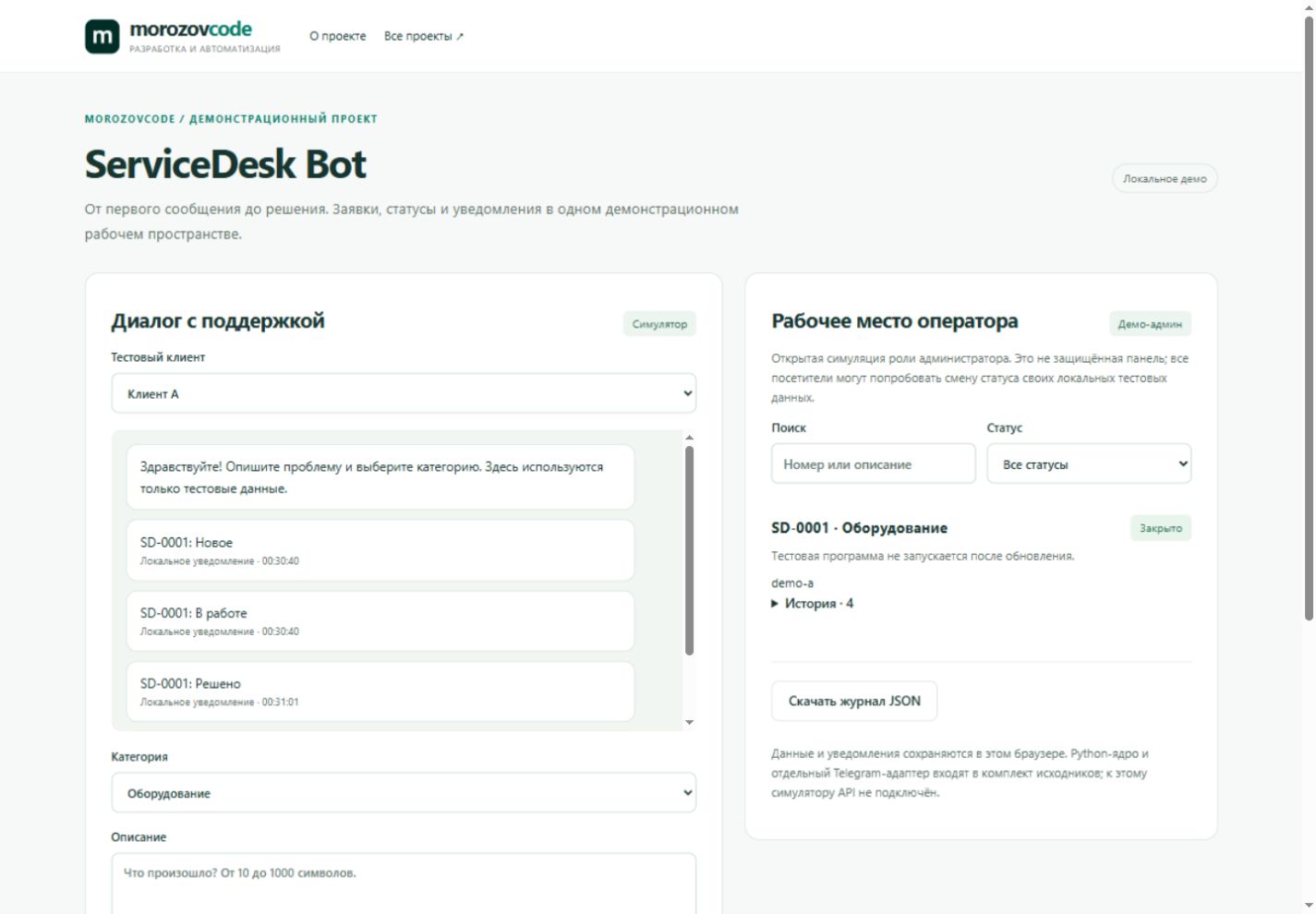Open the 'Все статусы' status filter dropdown
The height and width of the screenshot is (914, 1316).
(x=1089, y=464)
